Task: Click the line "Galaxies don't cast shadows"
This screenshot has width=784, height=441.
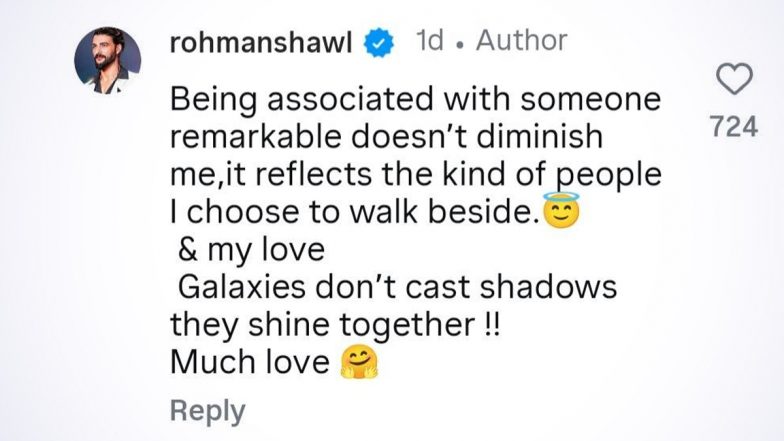Action: click(397, 289)
